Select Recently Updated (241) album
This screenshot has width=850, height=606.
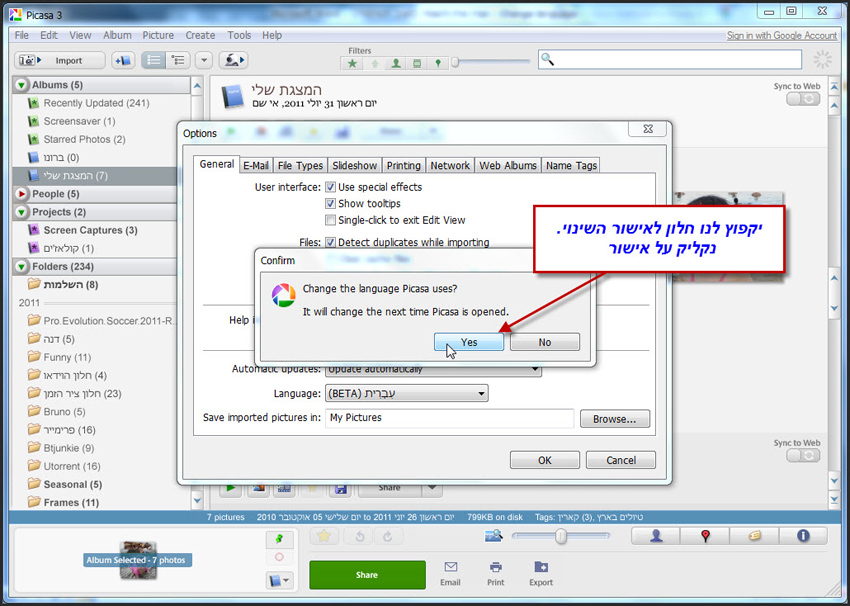[96, 103]
